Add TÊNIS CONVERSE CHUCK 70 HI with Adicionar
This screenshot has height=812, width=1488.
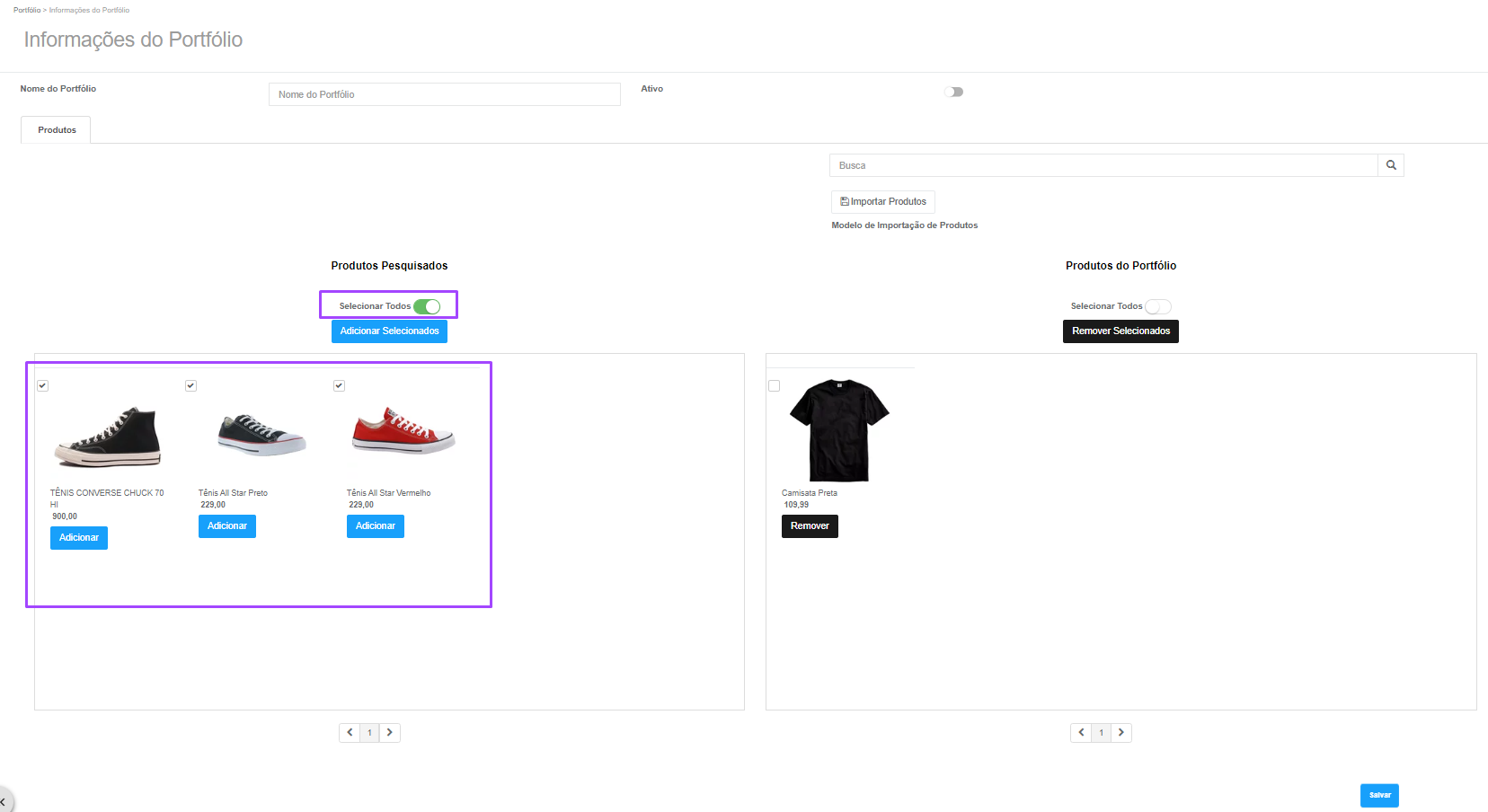[x=79, y=538]
